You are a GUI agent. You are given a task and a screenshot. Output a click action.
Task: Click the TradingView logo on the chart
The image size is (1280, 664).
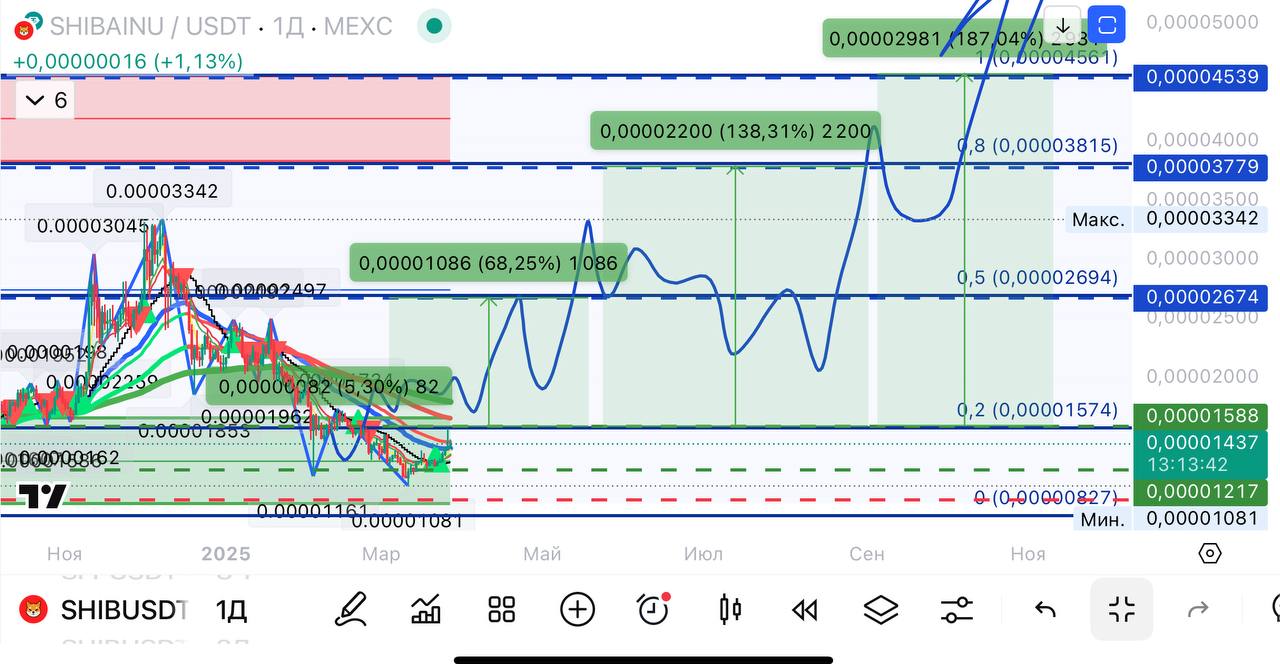pyautogui.click(x=43, y=495)
